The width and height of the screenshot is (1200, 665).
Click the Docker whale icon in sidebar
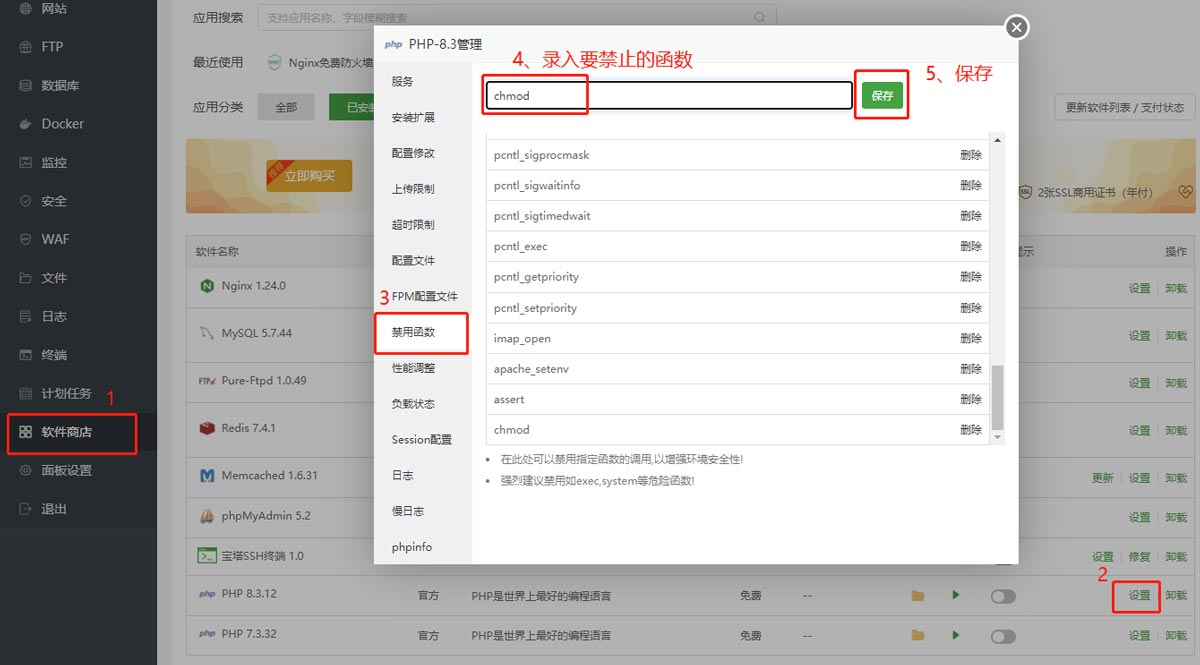point(26,124)
